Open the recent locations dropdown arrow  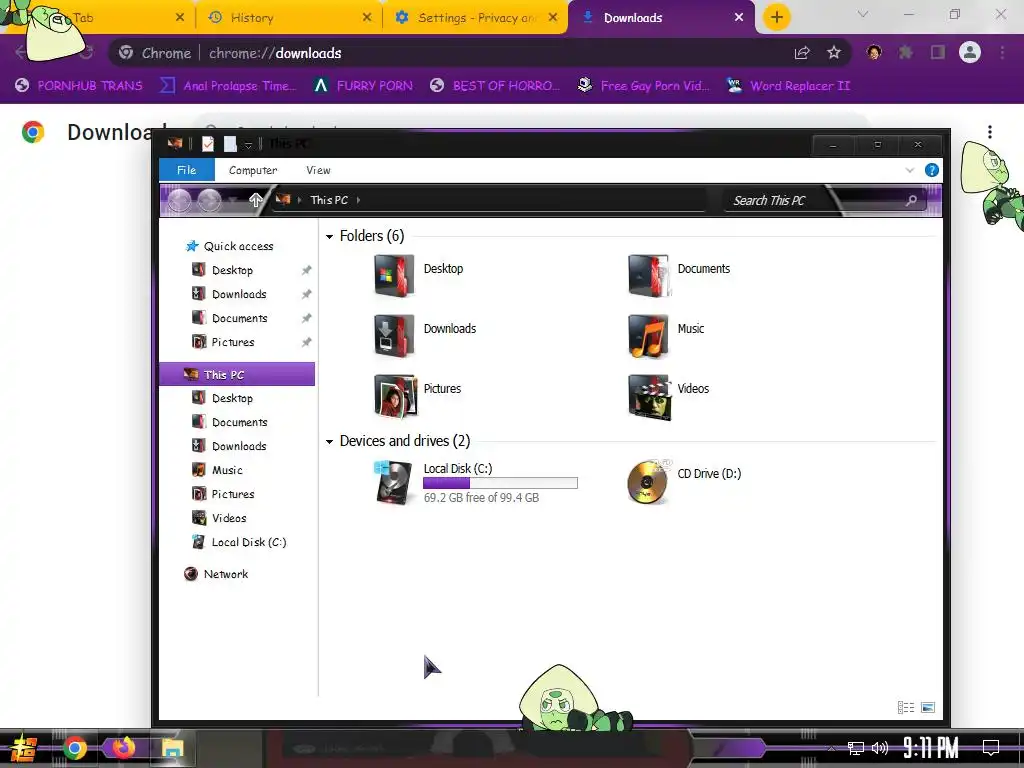point(233,200)
